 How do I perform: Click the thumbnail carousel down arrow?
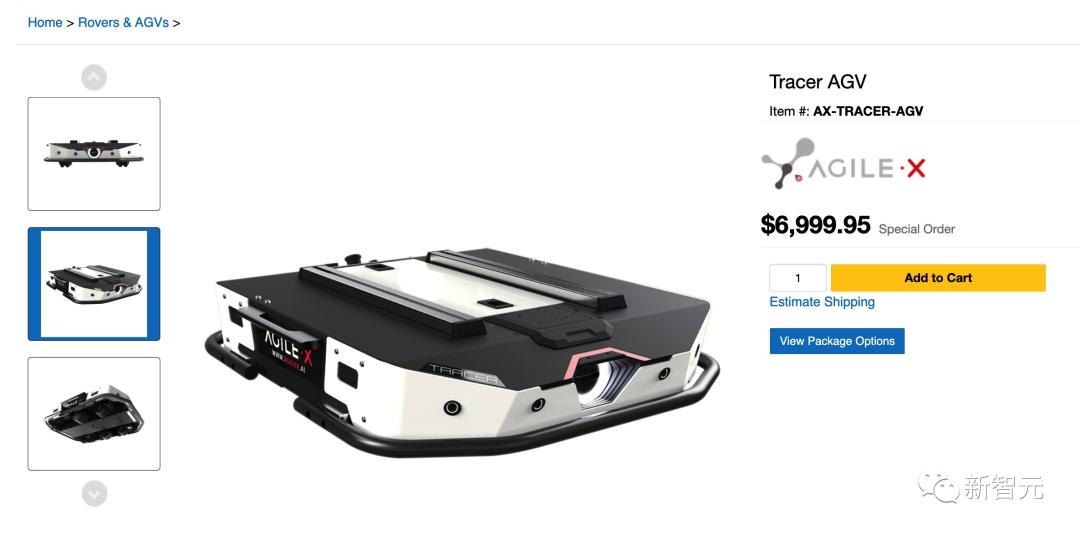click(x=94, y=493)
